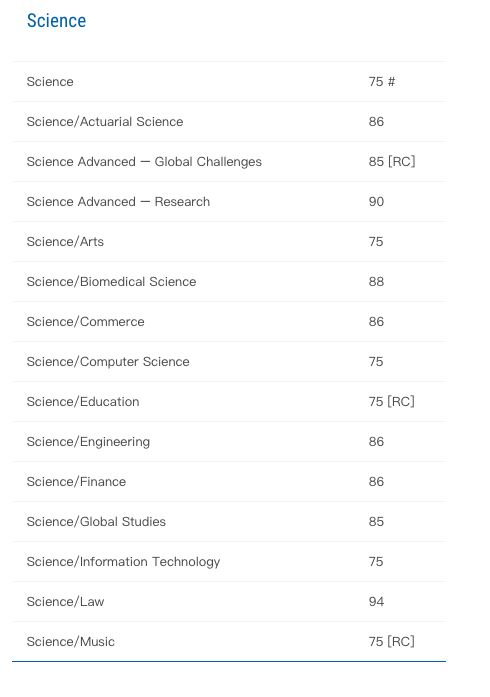Image resolution: width=490 pixels, height=697 pixels.
Task: Click the Science section heading
Action: point(56,21)
